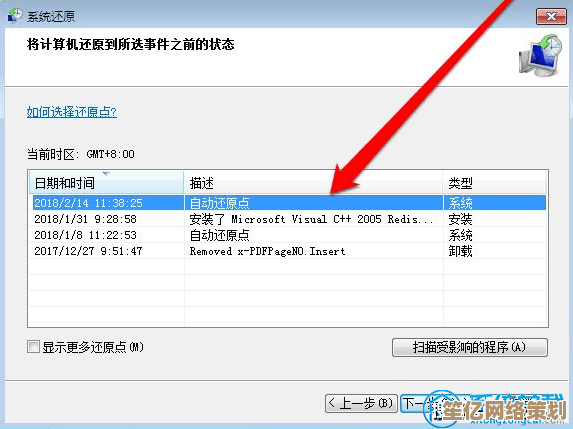
Task: Select the 2017/12/27 9:51:47 restore point
Action: [x=288, y=251]
